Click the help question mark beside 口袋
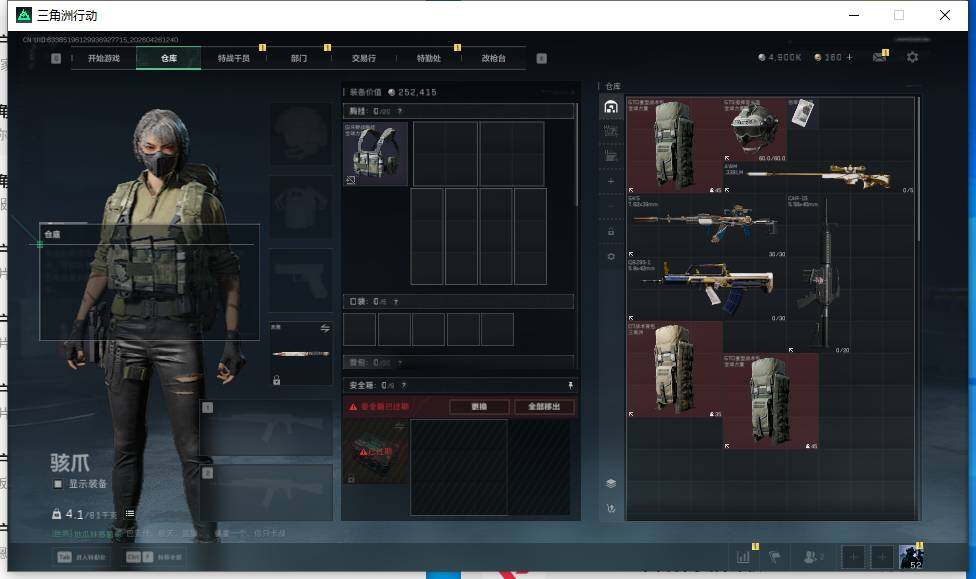The width and height of the screenshot is (976, 579). (396, 302)
